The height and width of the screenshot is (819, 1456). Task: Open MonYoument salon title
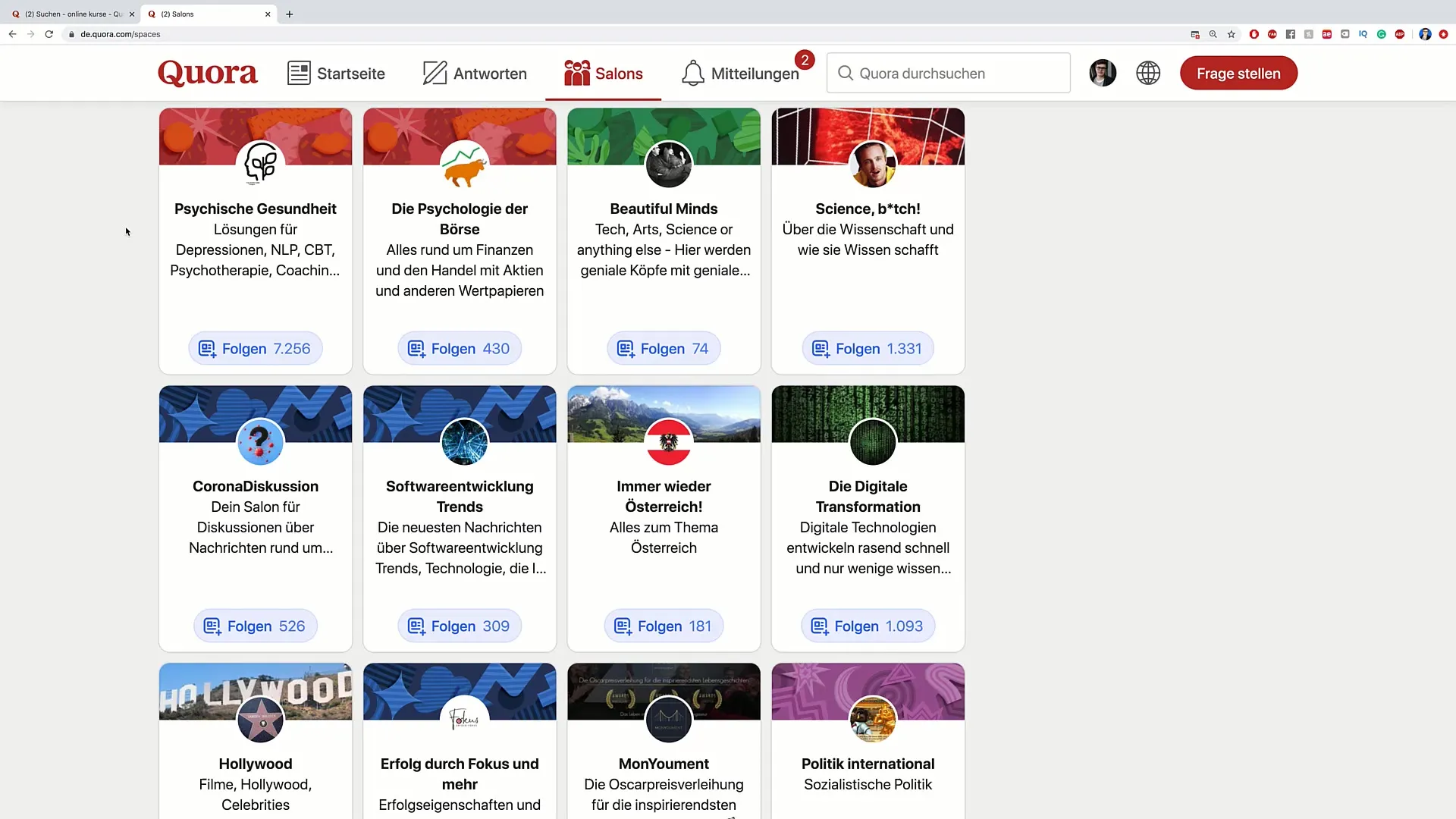click(x=664, y=764)
